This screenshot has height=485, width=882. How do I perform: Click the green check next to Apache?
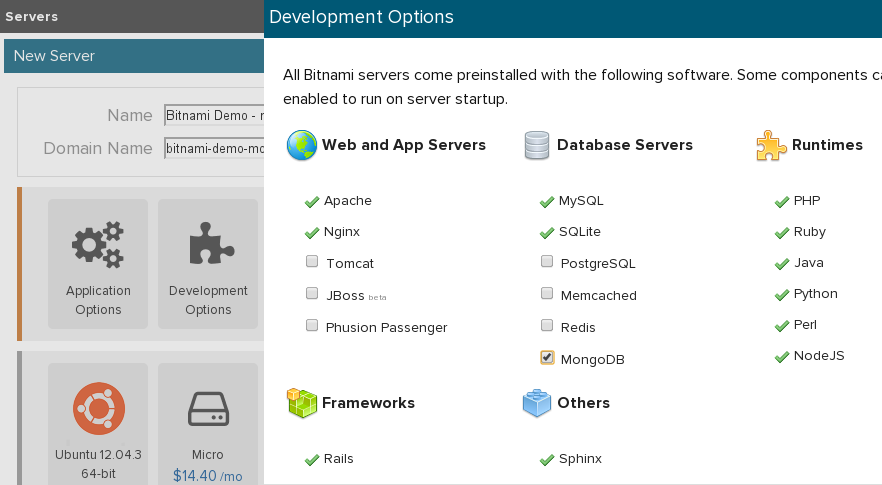312,201
